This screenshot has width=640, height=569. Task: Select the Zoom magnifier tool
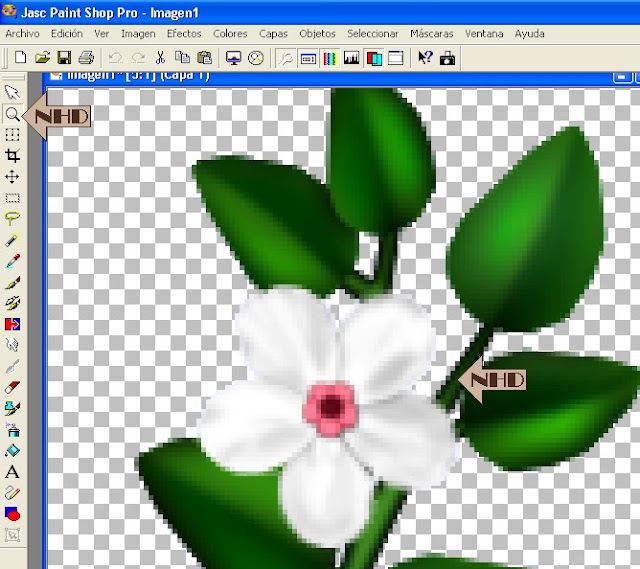pyautogui.click(x=12, y=114)
